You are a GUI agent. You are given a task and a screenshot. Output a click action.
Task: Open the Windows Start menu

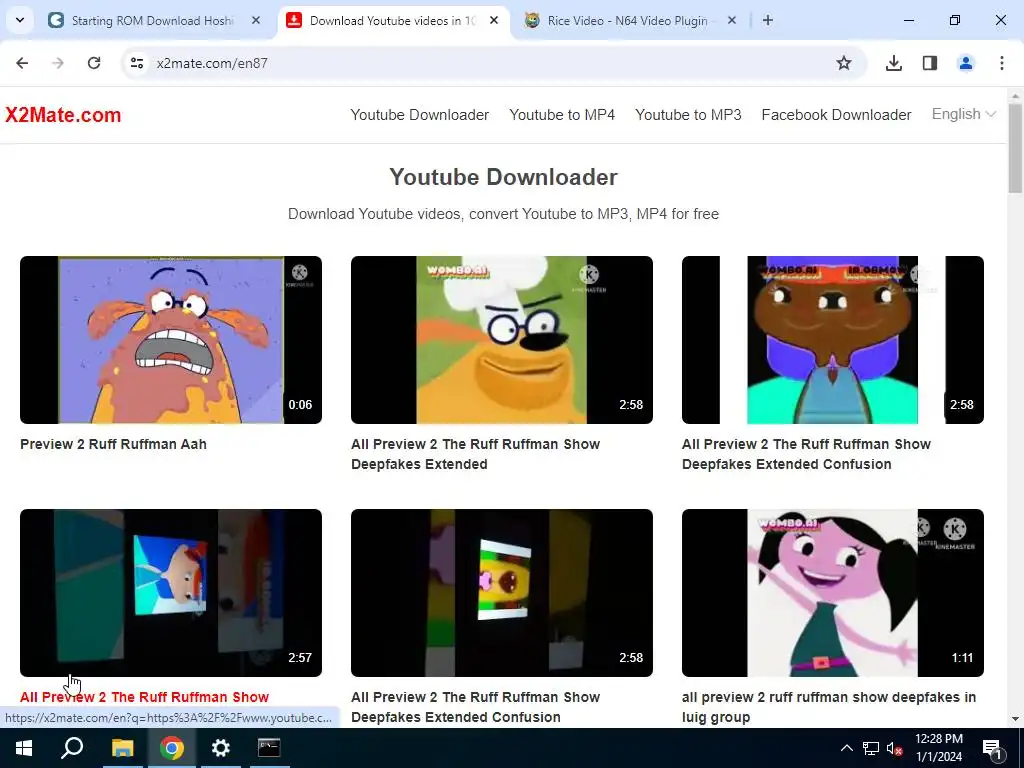coord(24,748)
